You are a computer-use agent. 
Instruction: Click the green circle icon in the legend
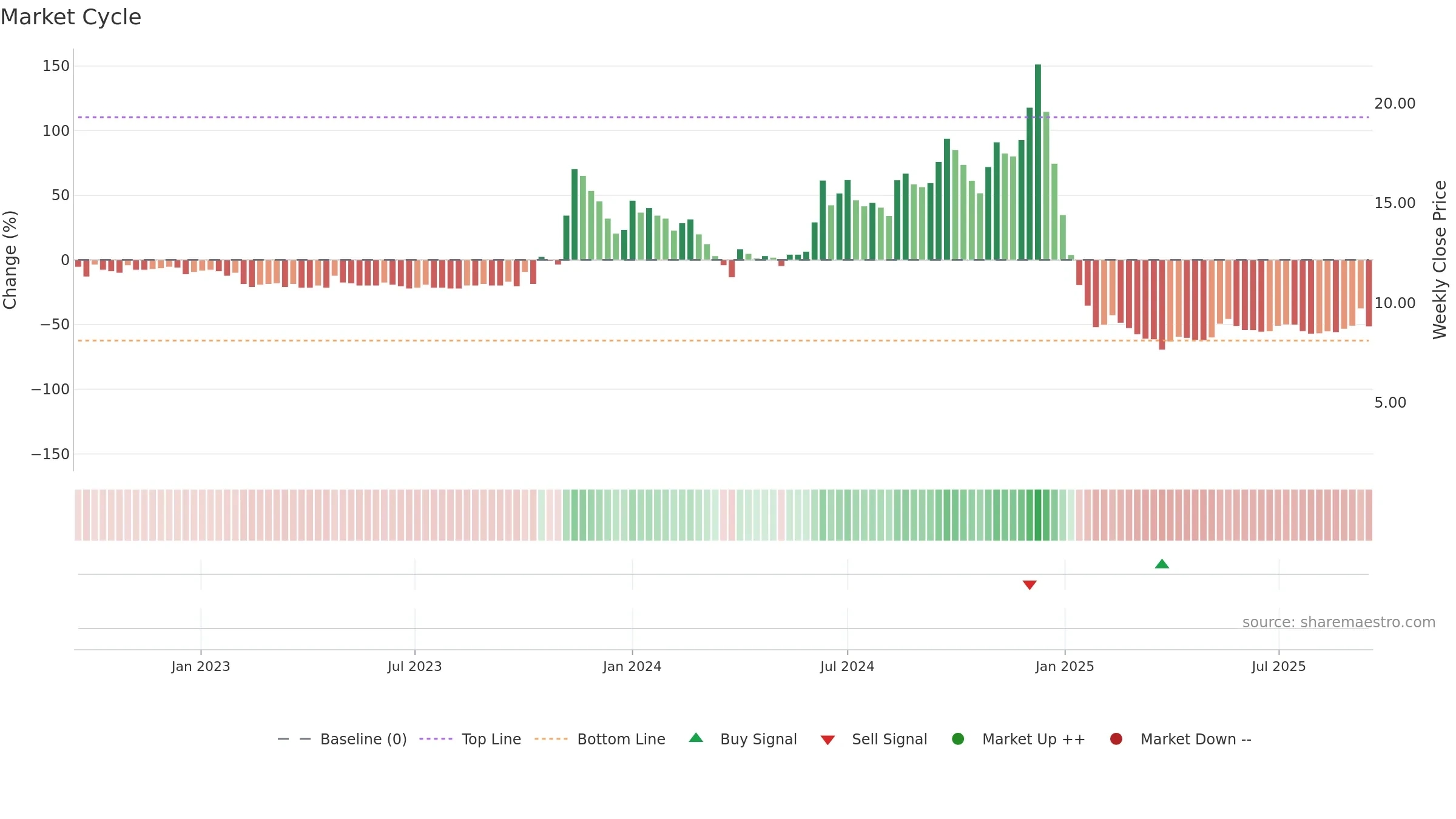pyautogui.click(x=958, y=739)
